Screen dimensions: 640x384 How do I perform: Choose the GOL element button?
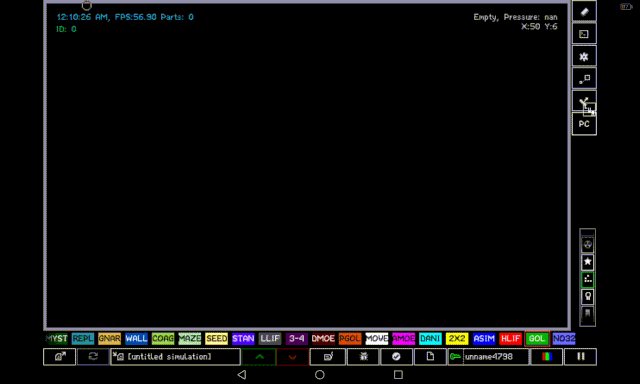(537, 339)
